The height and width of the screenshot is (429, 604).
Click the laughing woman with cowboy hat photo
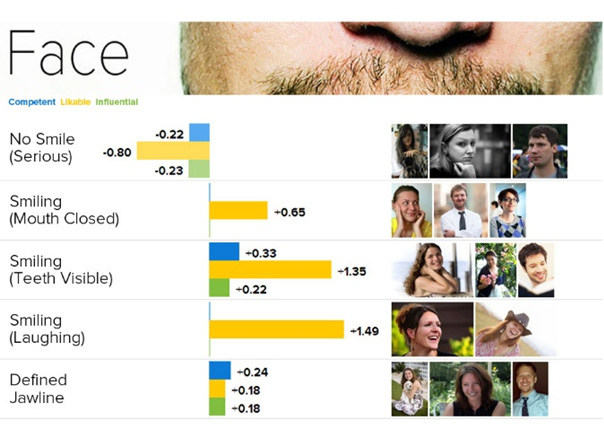[x=515, y=329]
